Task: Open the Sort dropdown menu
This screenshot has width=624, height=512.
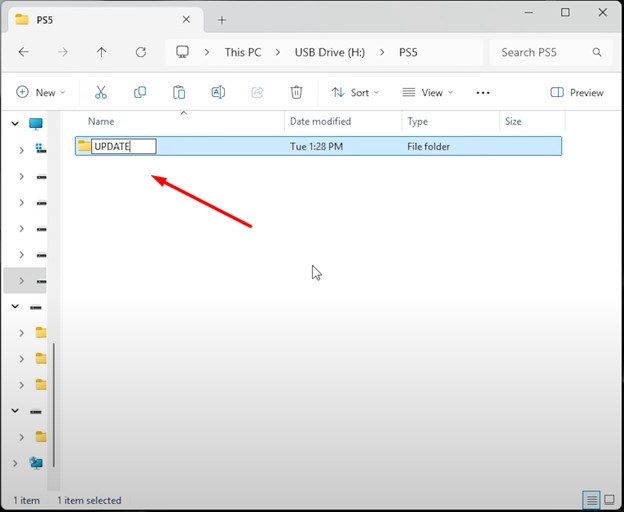Action: pyautogui.click(x=355, y=93)
